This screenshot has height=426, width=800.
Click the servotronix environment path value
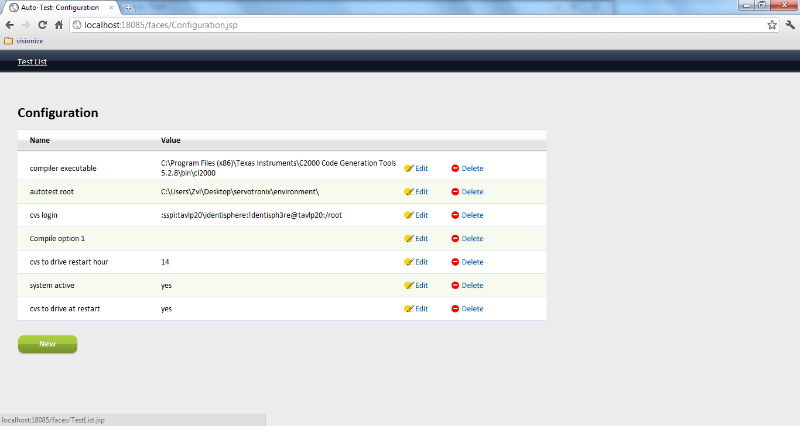[x=240, y=192]
